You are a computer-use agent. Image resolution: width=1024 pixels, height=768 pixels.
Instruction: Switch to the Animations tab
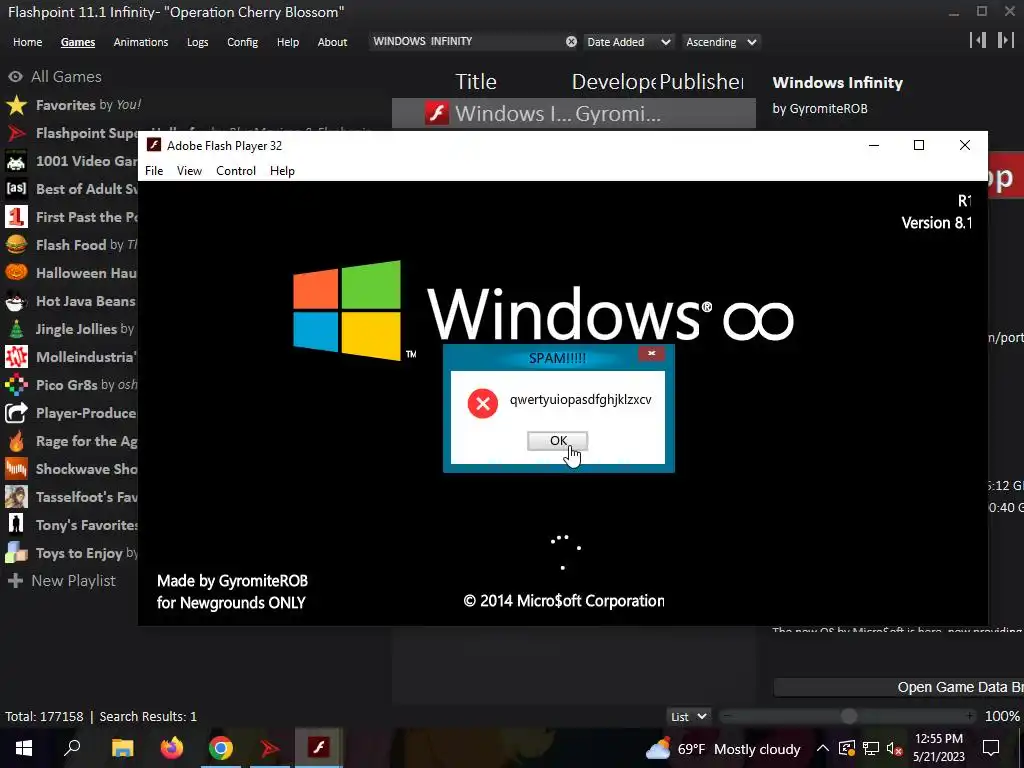(x=140, y=42)
